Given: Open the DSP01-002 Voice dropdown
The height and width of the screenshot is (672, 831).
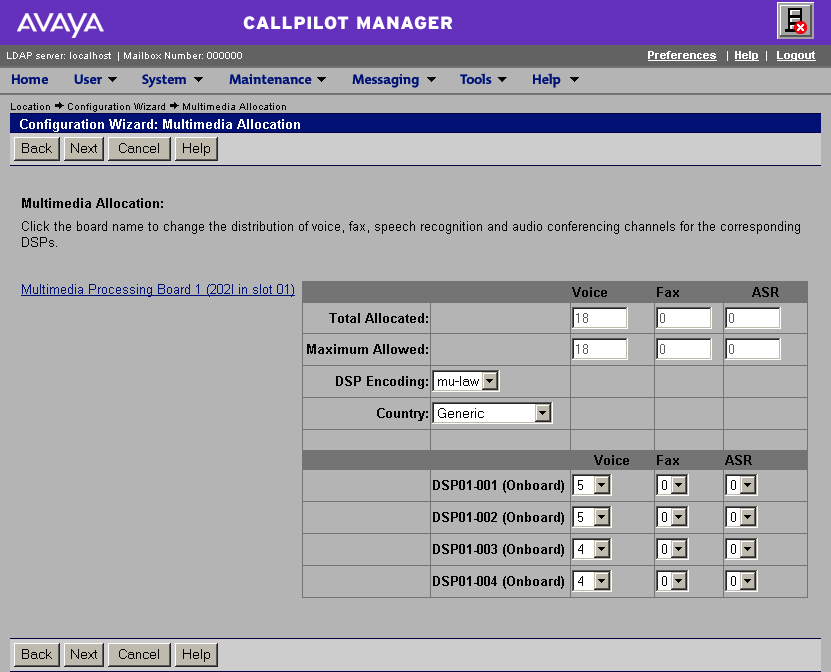Looking at the screenshot, I should coord(591,517).
